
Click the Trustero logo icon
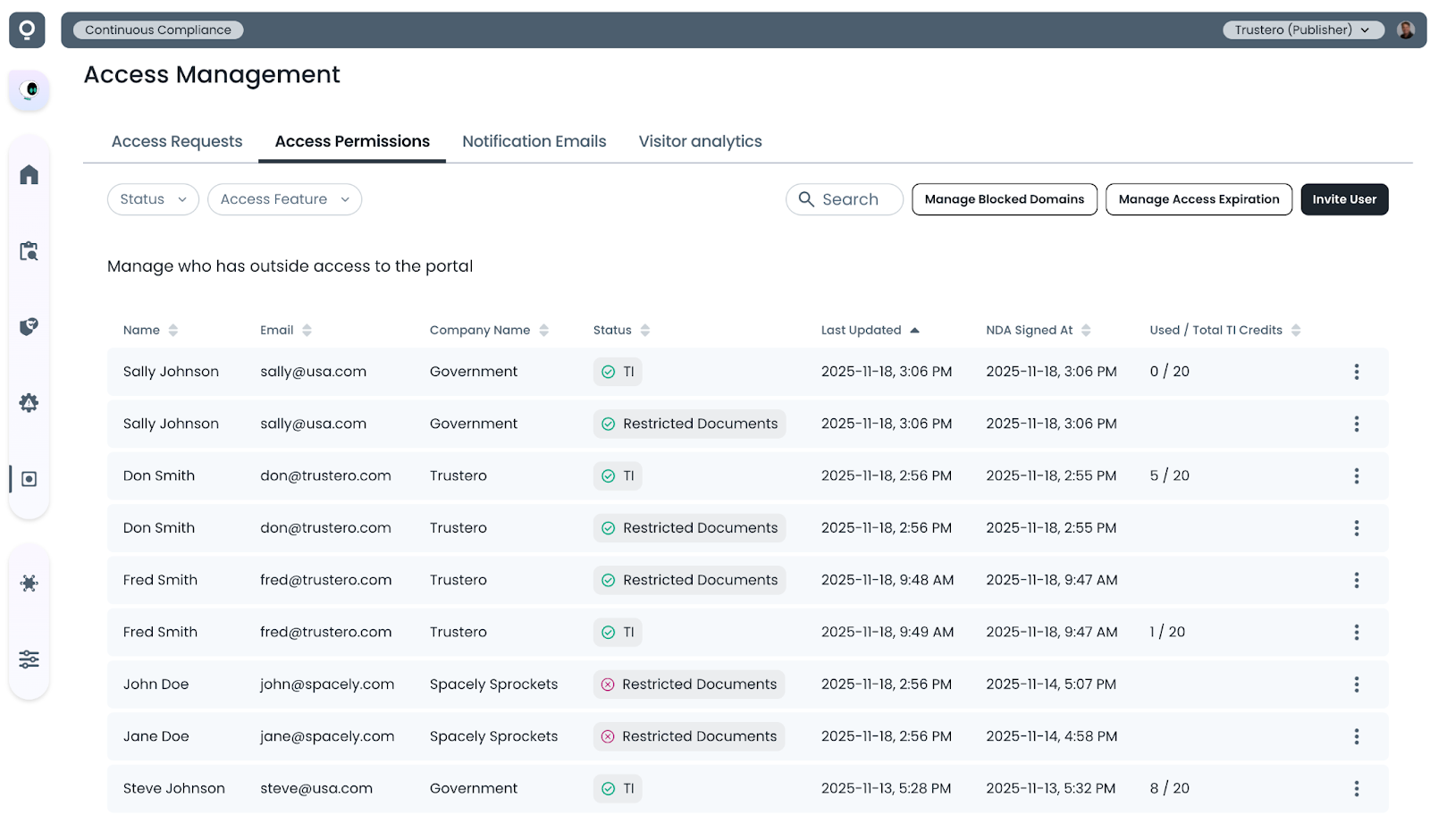click(x=27, y=30)
